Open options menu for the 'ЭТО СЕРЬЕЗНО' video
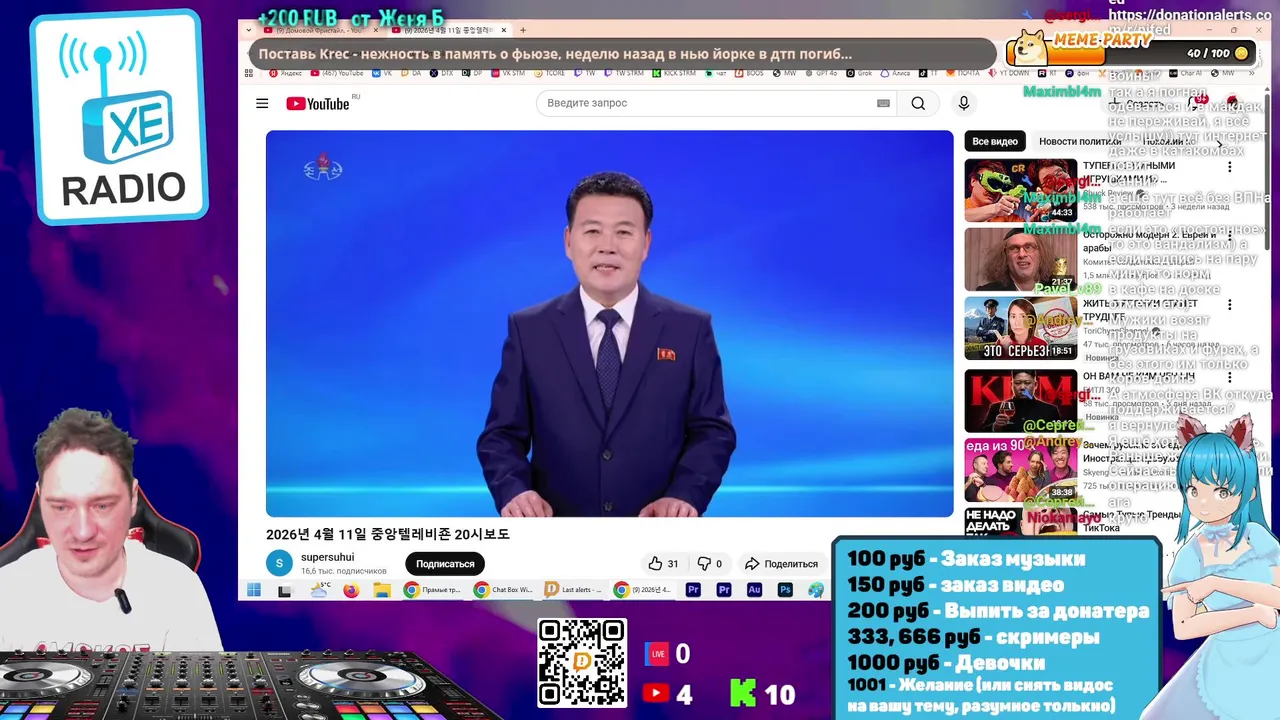 click(1230, 305)
